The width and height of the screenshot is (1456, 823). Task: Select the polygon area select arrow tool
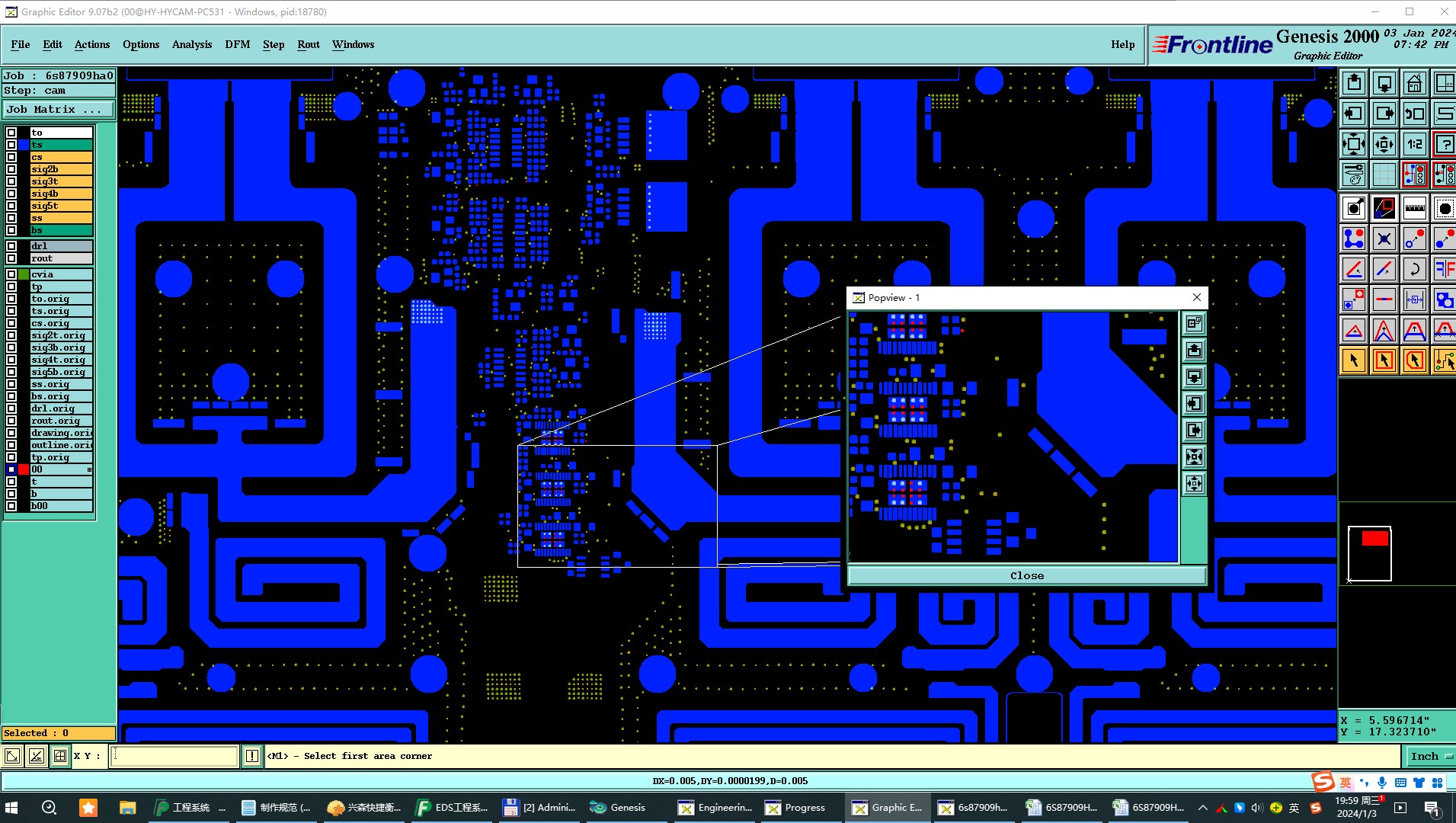tap(1415, 360)
